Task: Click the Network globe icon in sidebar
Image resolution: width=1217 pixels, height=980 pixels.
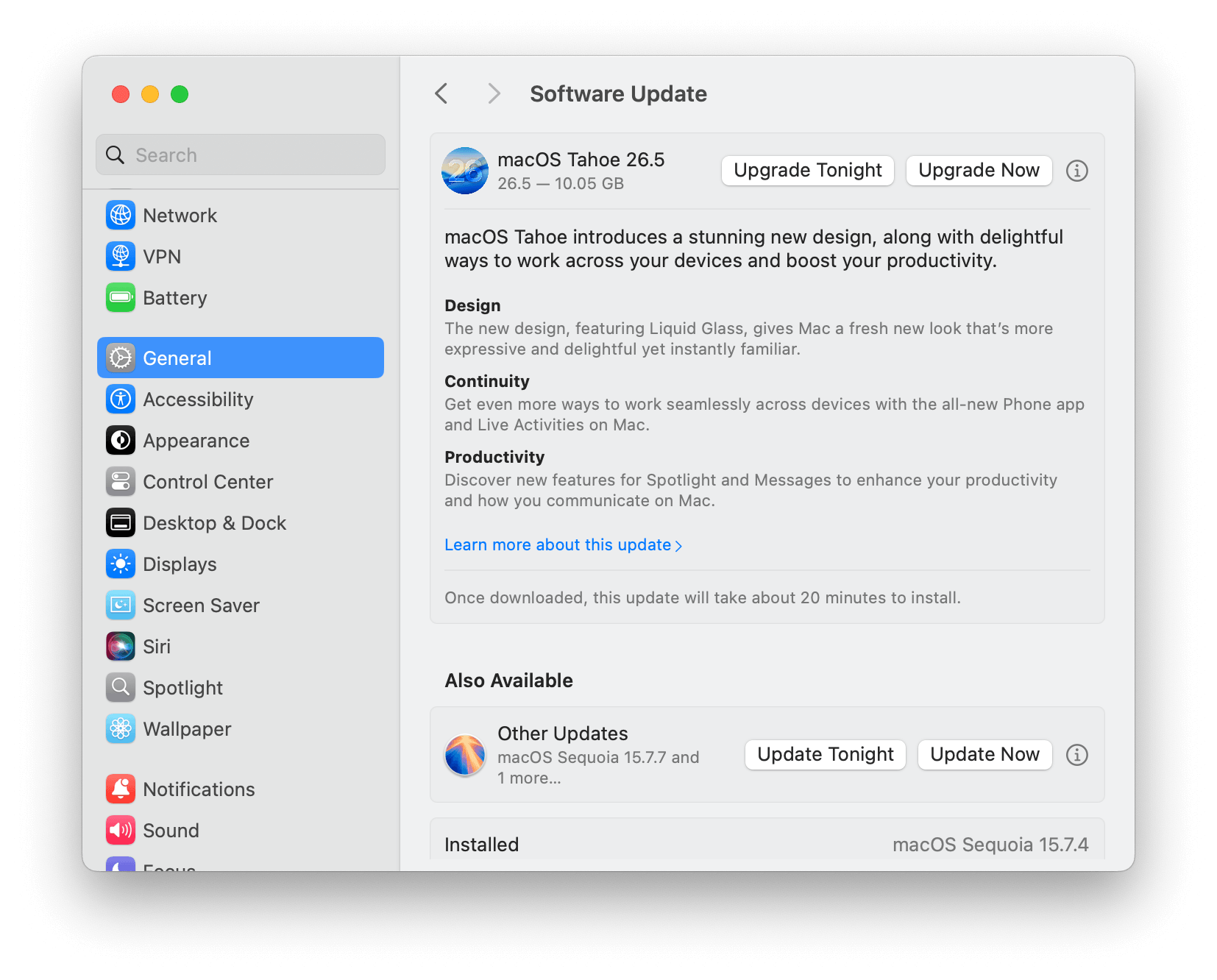Action: tap(121, 215)
